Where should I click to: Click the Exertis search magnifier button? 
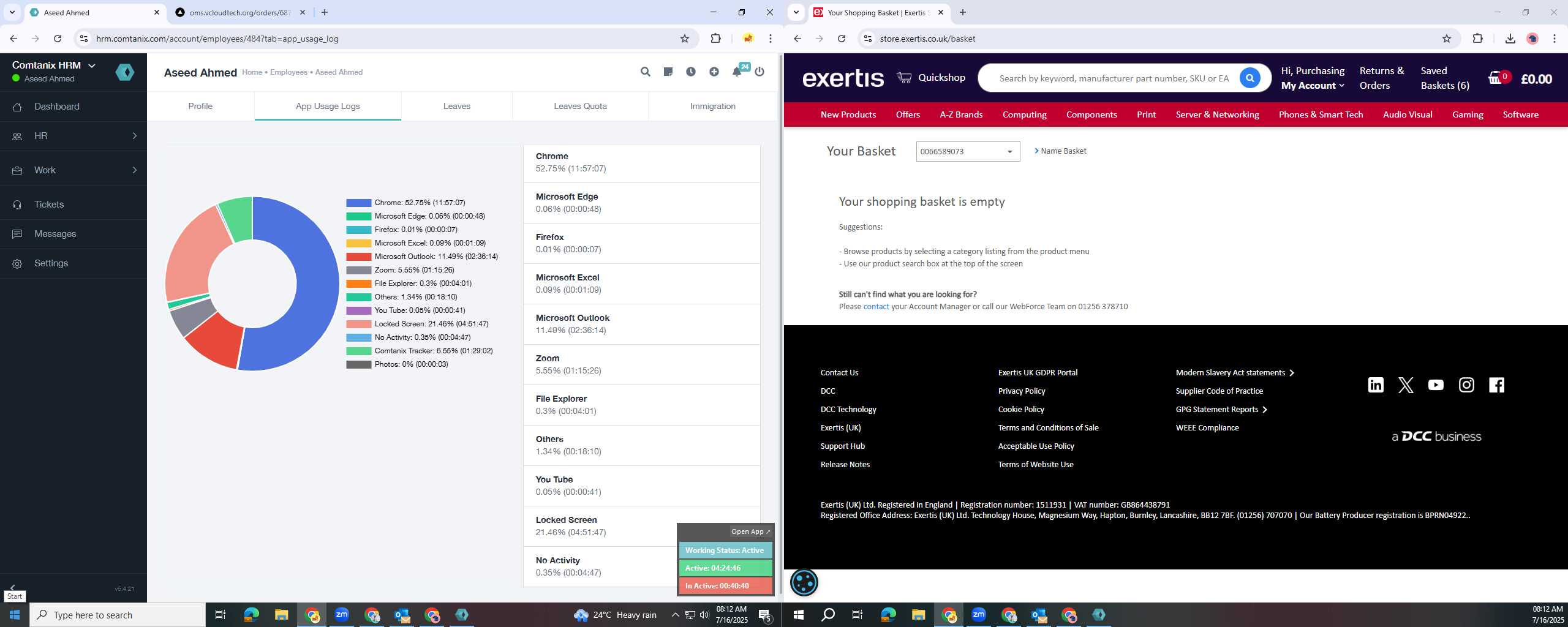tap(1249, 78)
